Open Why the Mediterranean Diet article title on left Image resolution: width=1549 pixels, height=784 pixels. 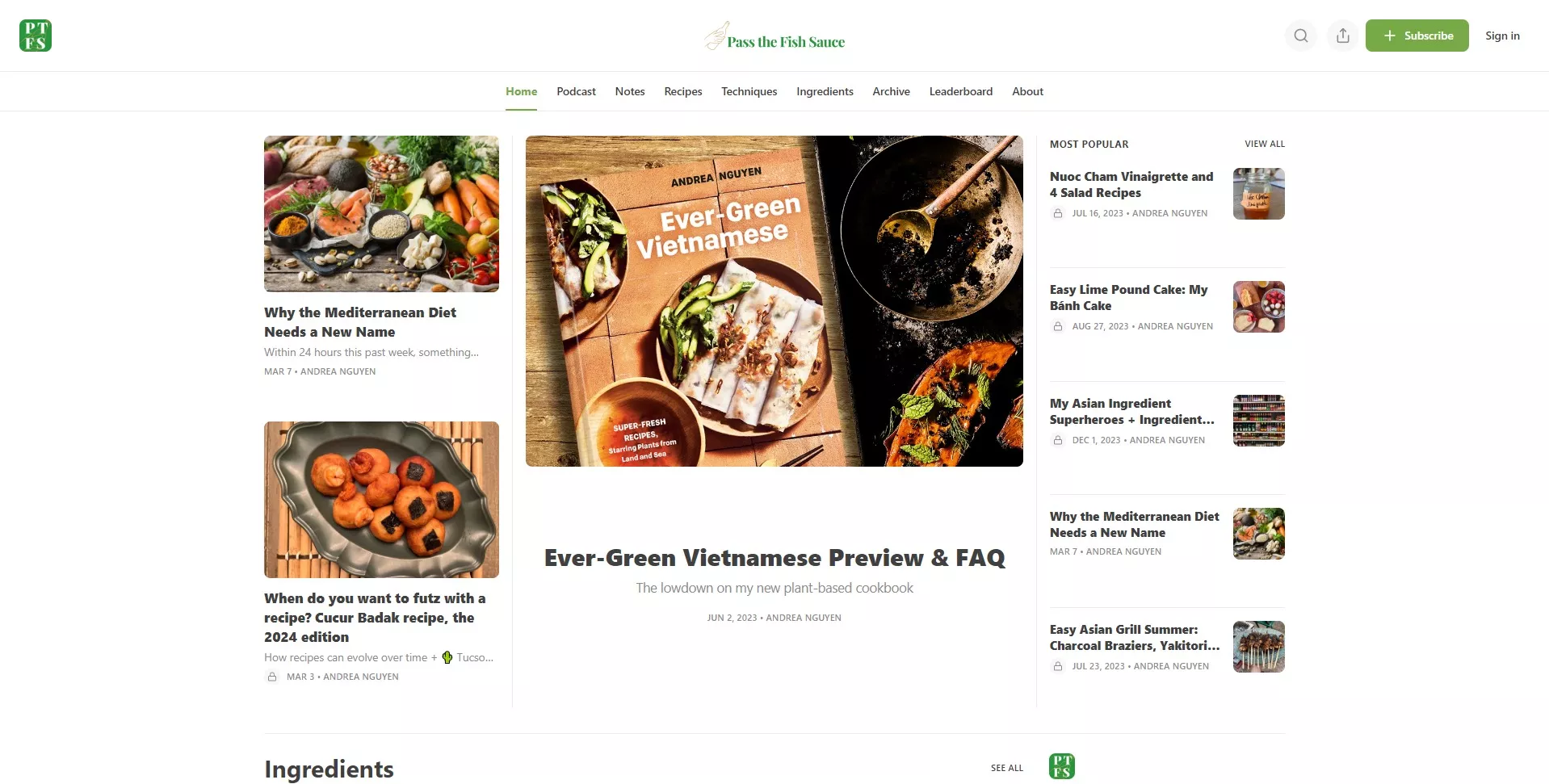pyautogui.click(x=360, y=322)
